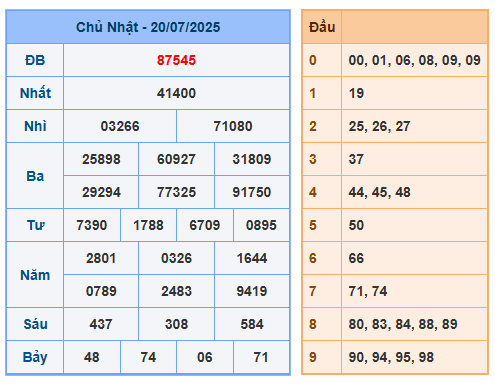Click the values "00, 01, 06, 08, 09, 09"
Screen dimensions: 495x384
(x=414, y=60)
